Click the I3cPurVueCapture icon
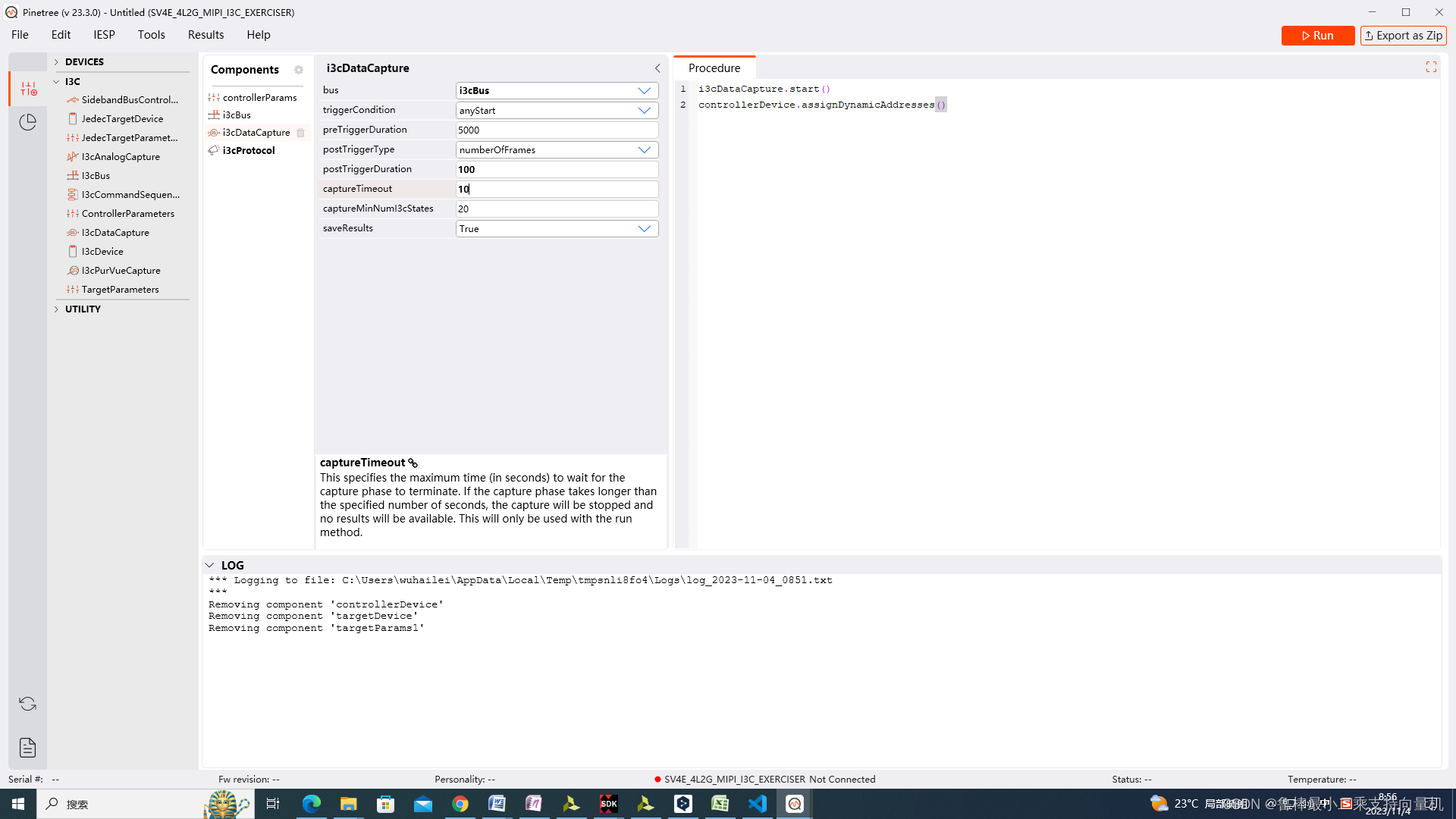Viewport: 1456px width, 819px height. (73, 270)
